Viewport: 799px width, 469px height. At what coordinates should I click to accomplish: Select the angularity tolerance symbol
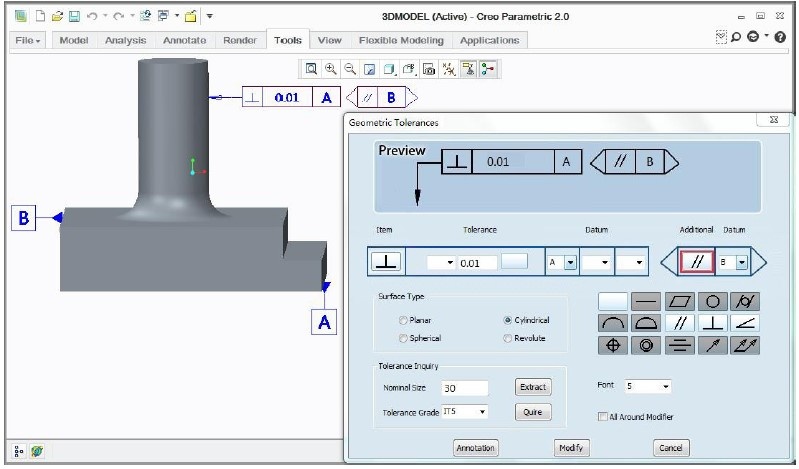tap(745, 323)
